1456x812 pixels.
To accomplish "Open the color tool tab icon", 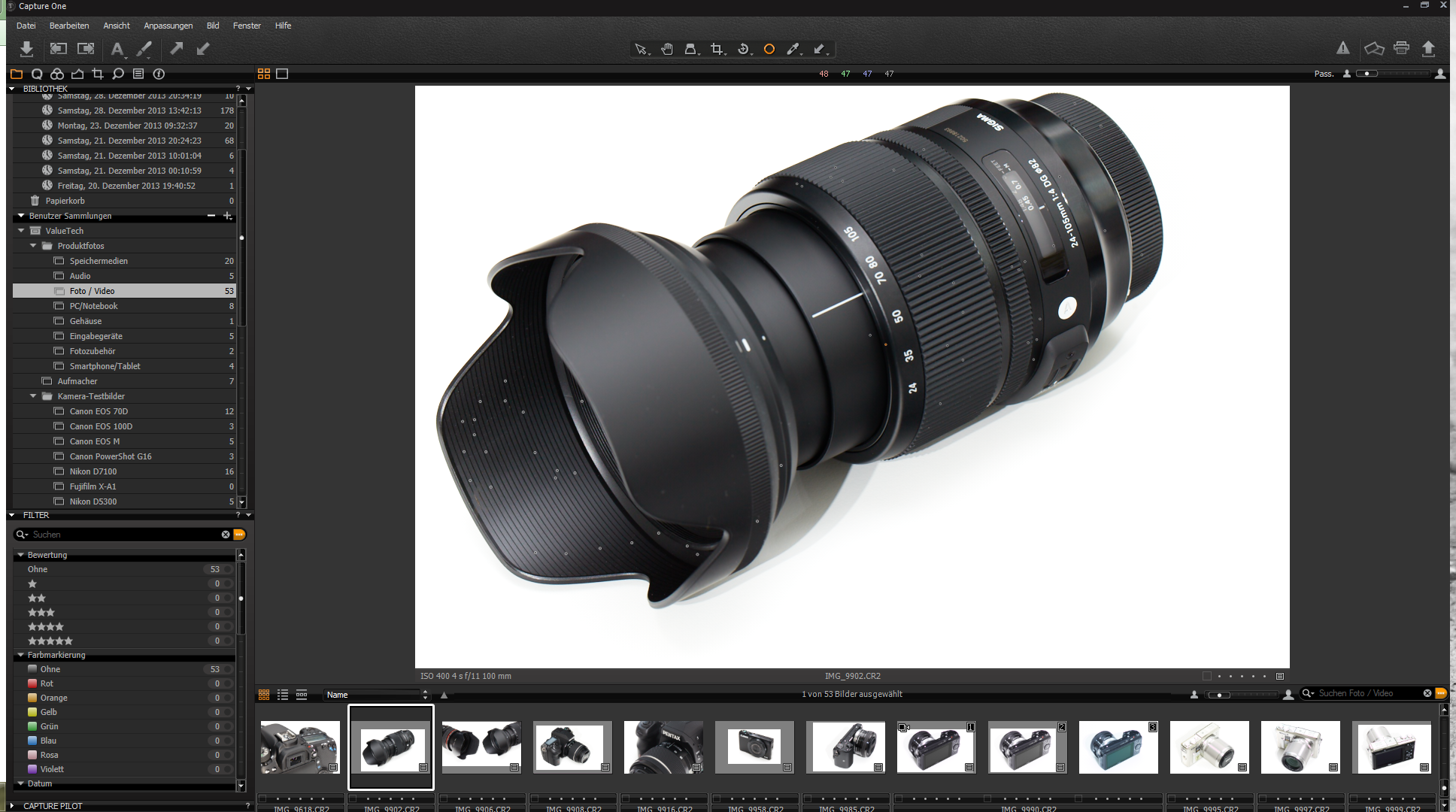I will [57, 74].
